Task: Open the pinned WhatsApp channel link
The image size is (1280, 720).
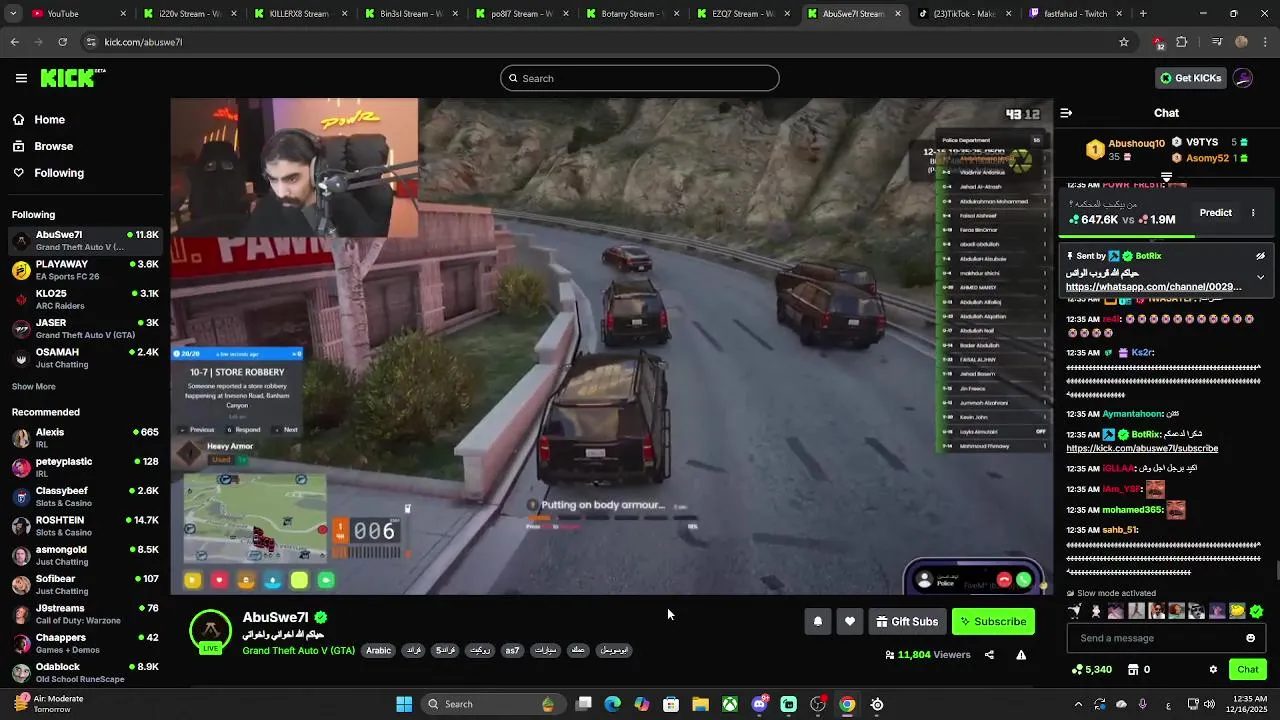Action: pos(1153,287)
